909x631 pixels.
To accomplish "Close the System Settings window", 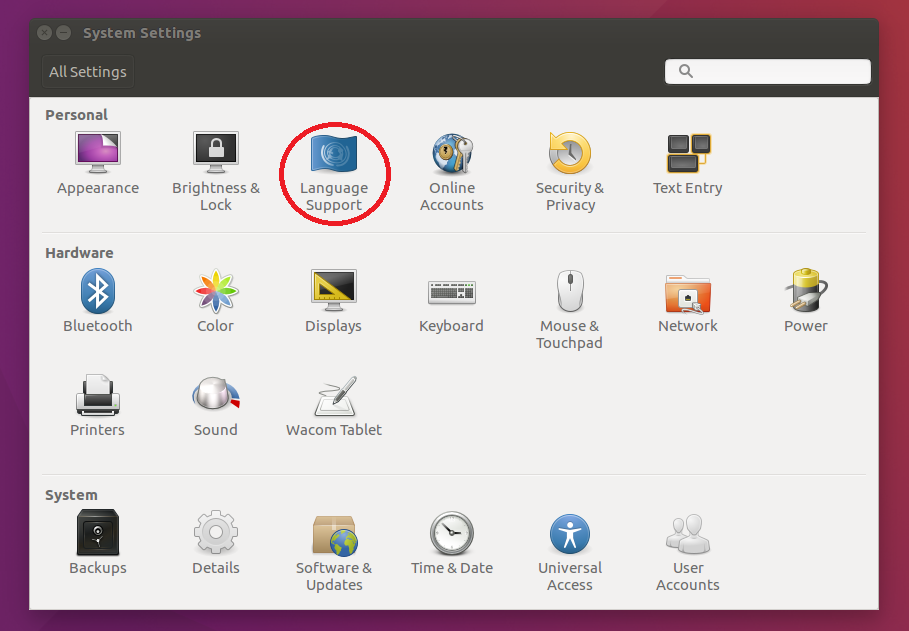I will coord(45,32).
